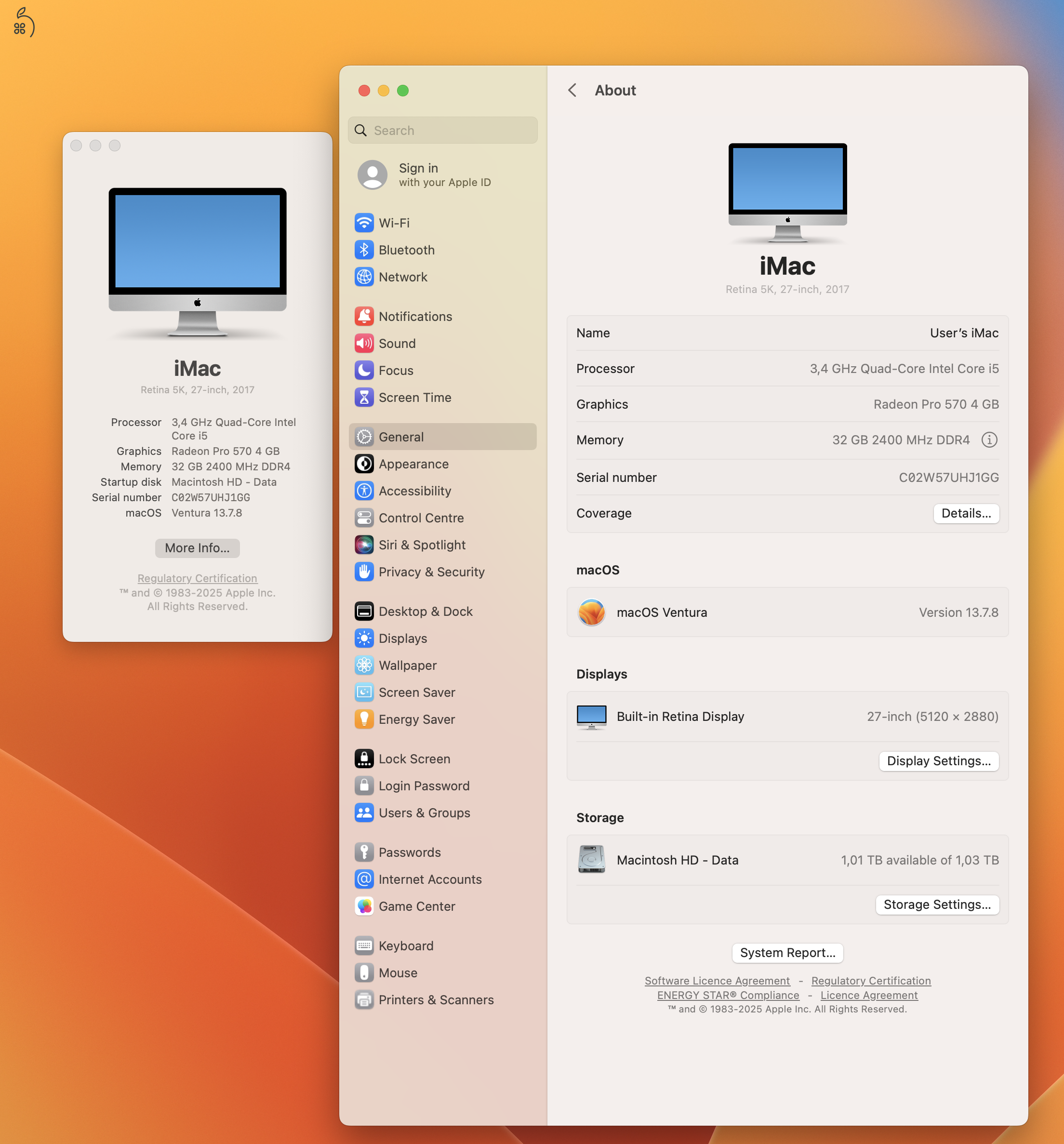Select the Bluetooth icon in sidebar
1064x1144 pixels.
(x=364, y=250)
